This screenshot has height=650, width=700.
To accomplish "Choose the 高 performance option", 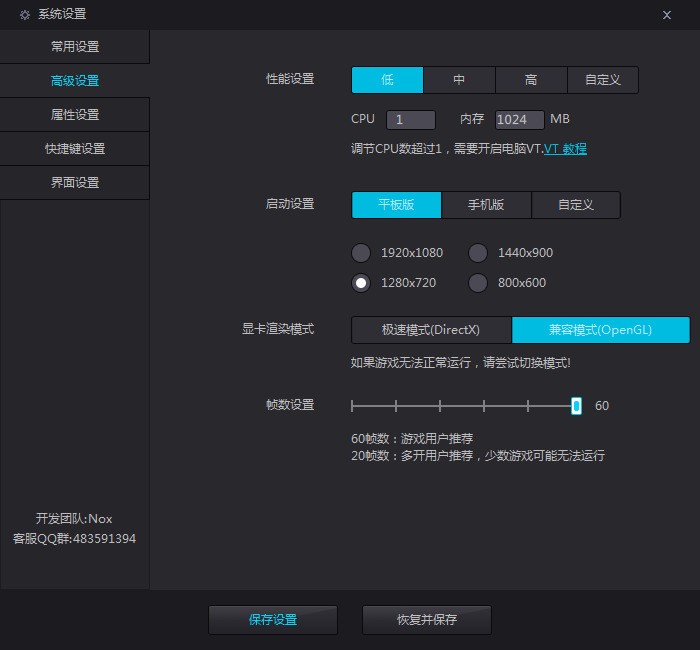I will (x=531, y=80).
